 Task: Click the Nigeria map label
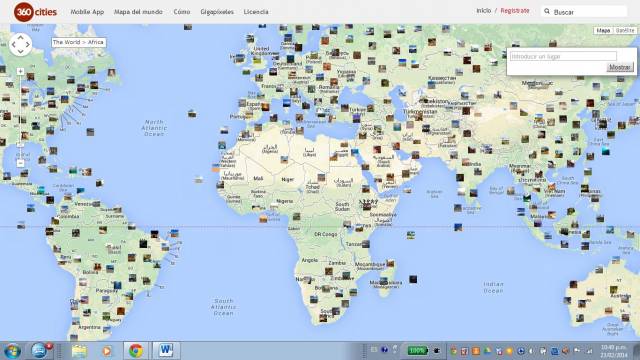coord(284,201)
